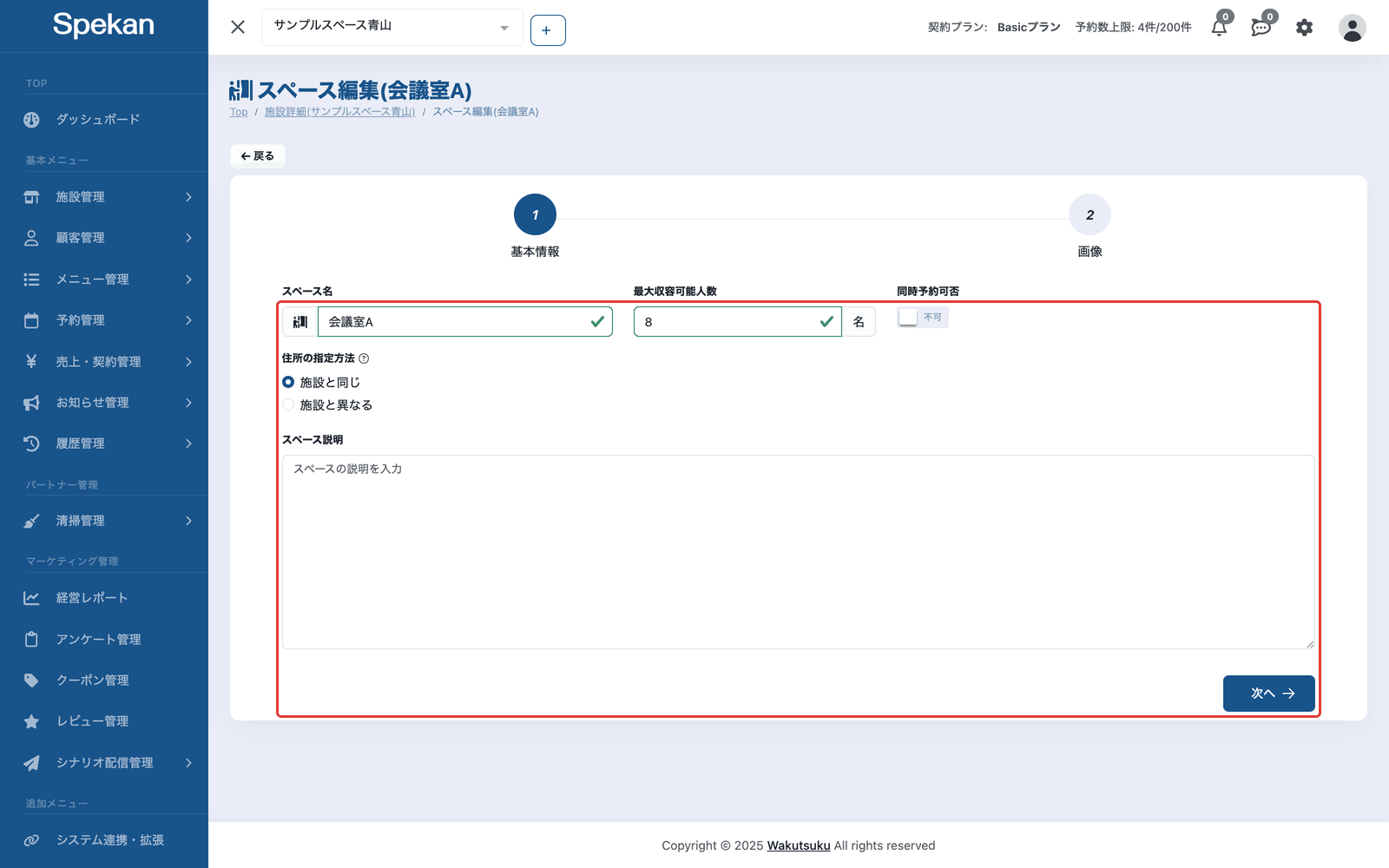
Task: Expand the メニュー管理 chevron
Action: 188,279
